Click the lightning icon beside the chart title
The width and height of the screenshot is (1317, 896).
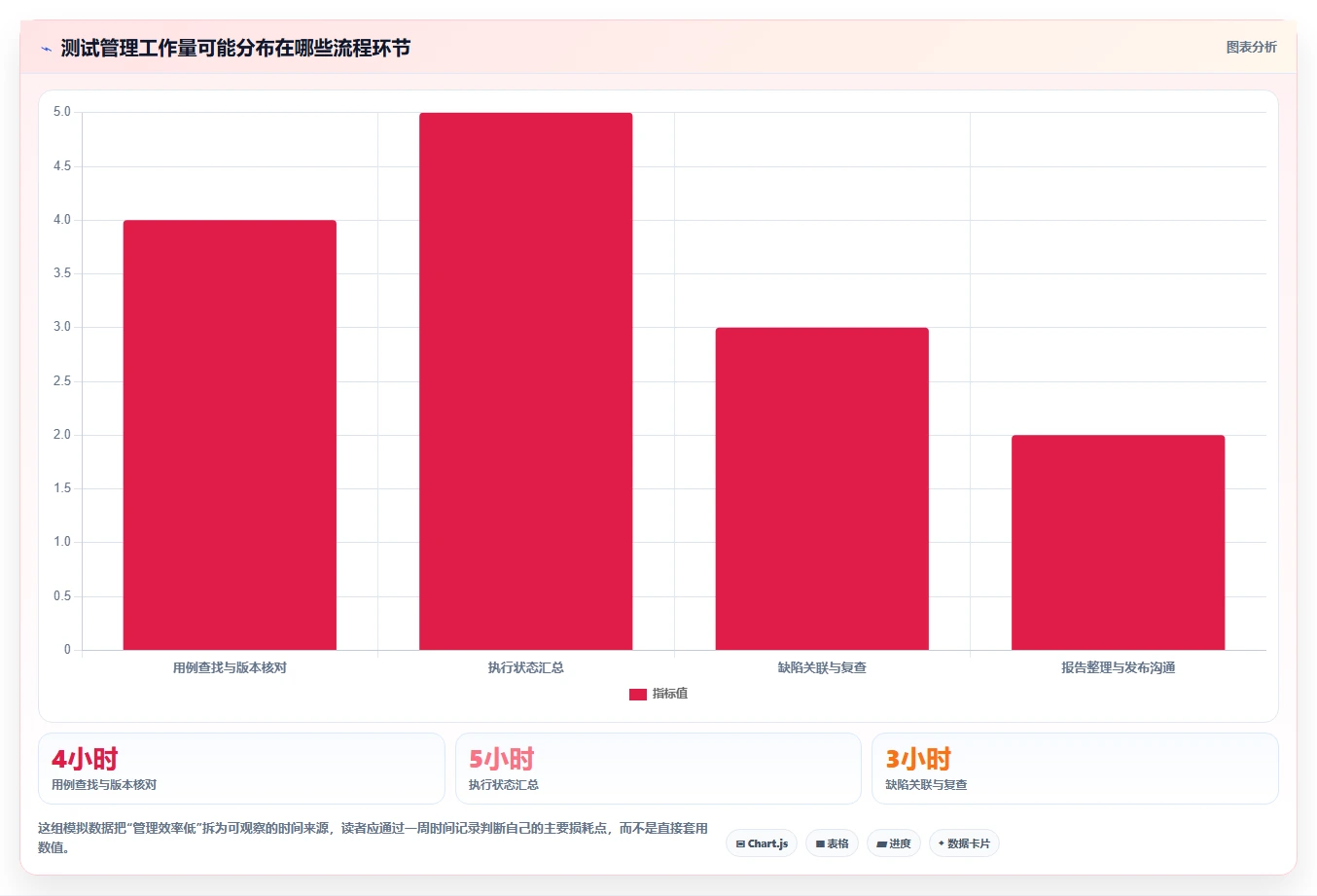pos(46,49)
